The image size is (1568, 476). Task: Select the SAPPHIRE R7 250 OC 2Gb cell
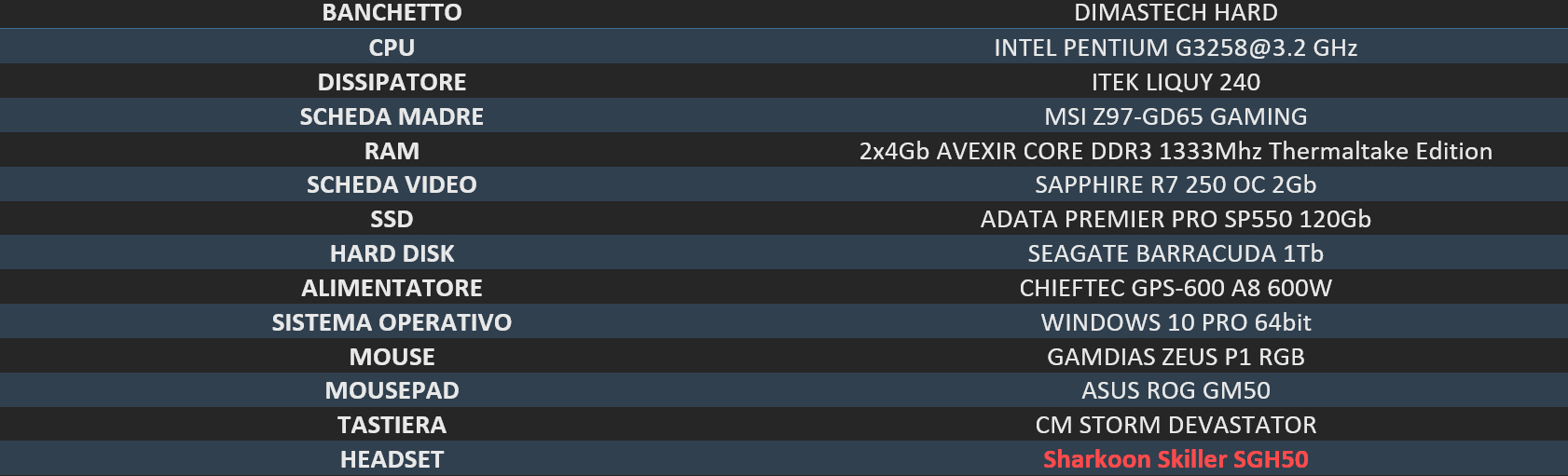click(x=1176, y=184)
